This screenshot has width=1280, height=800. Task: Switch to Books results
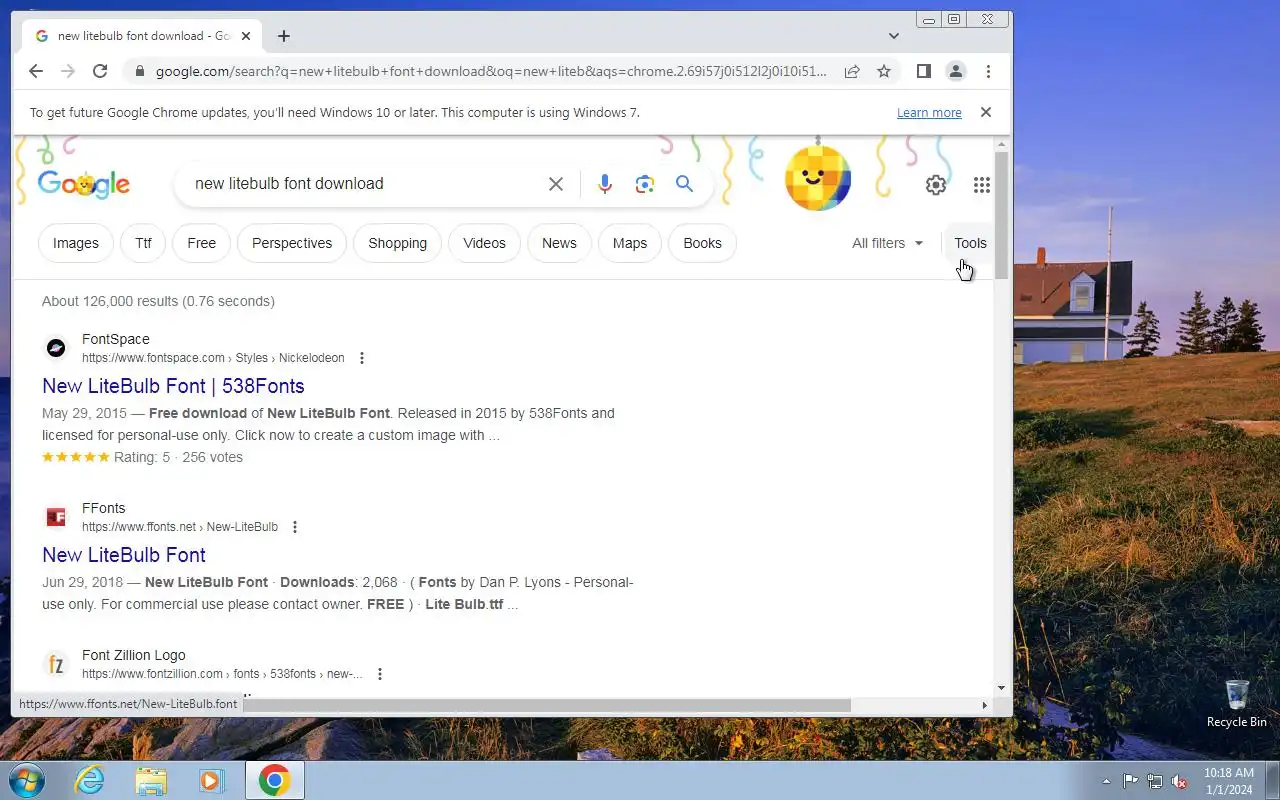coord(702,243)
